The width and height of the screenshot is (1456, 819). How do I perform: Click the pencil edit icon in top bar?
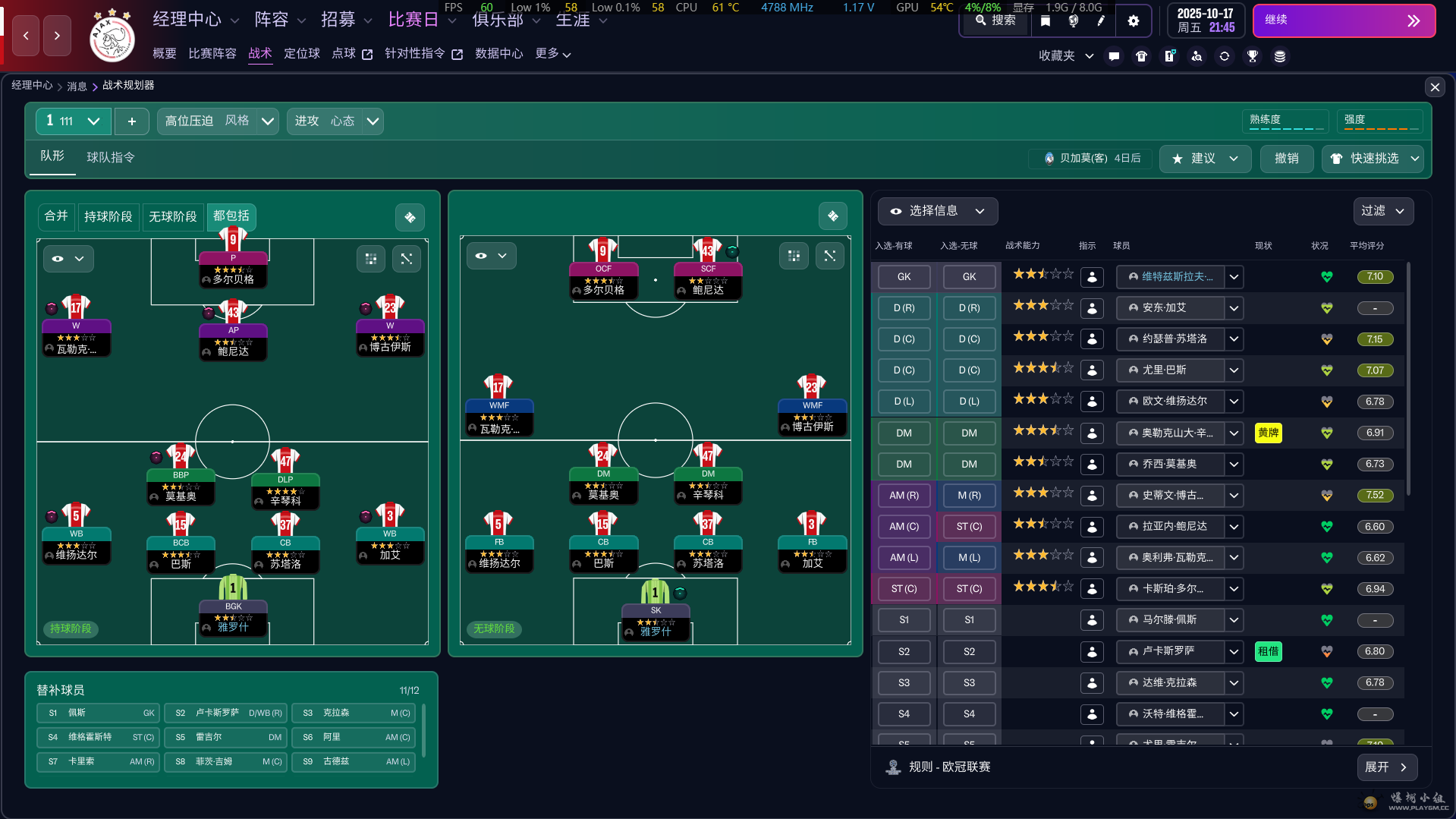(1101, 21)
